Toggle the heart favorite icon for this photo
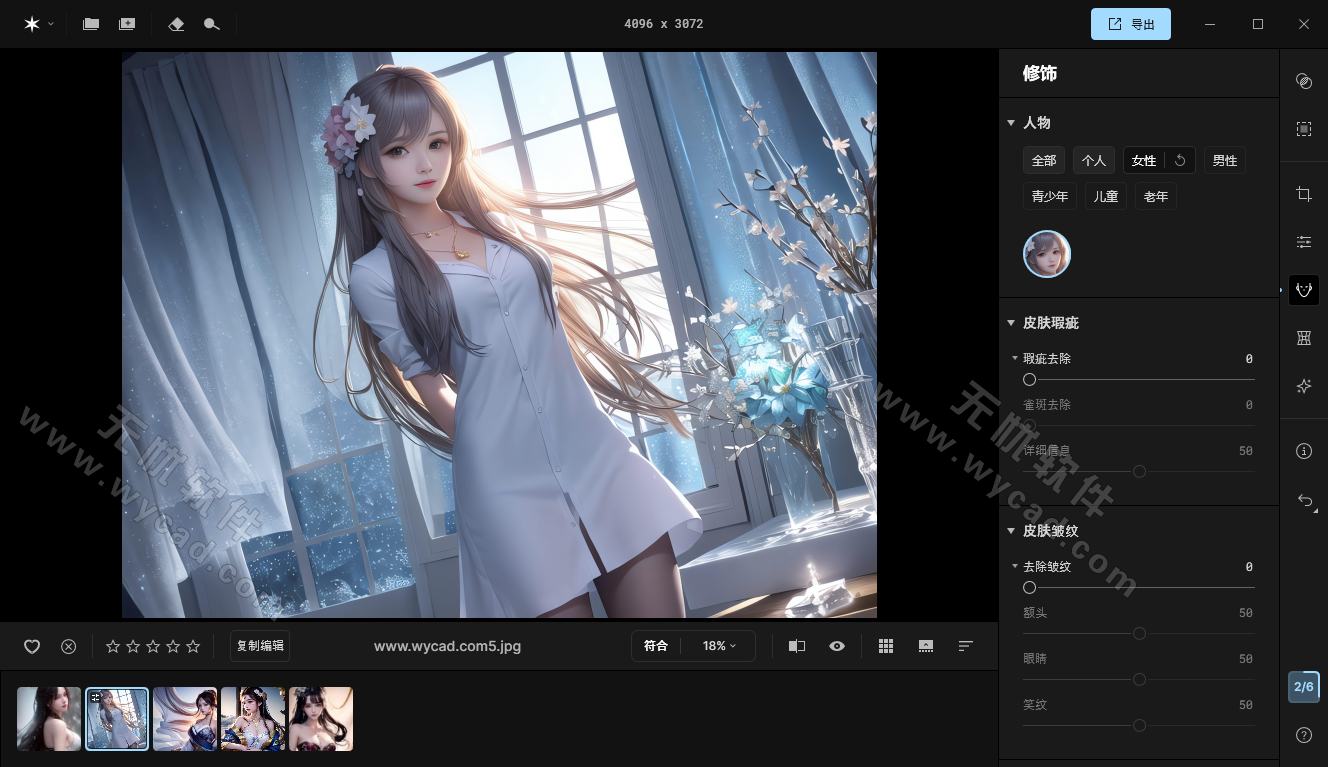The width and height of the screenshot is (1328, 767). point(32,646)
